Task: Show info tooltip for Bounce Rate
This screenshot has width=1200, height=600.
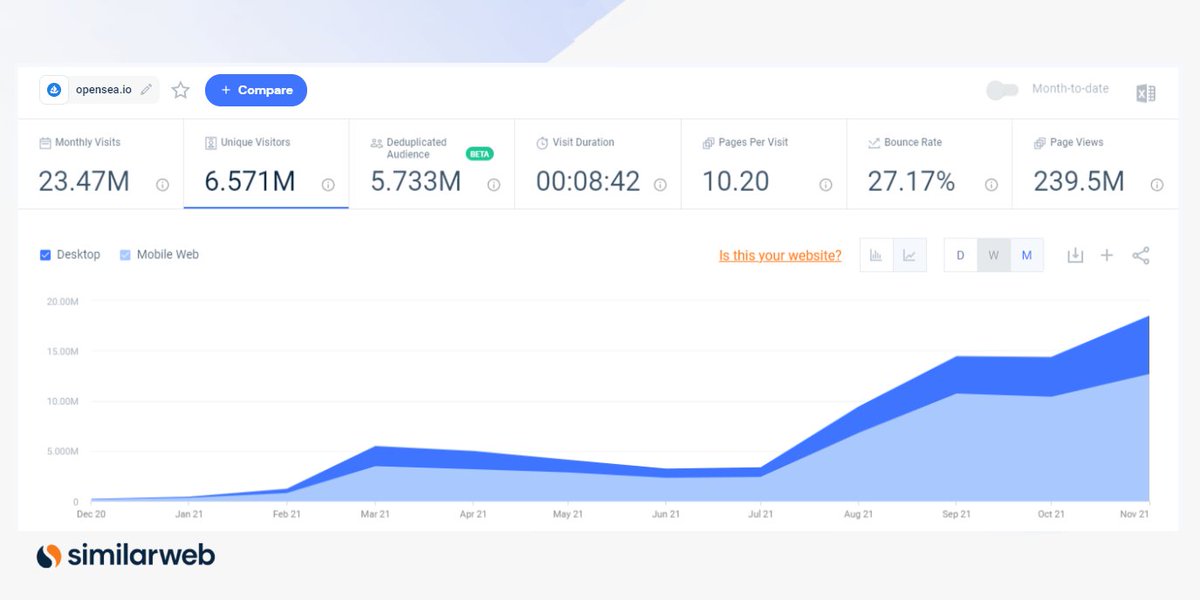Action: [991, 185]
